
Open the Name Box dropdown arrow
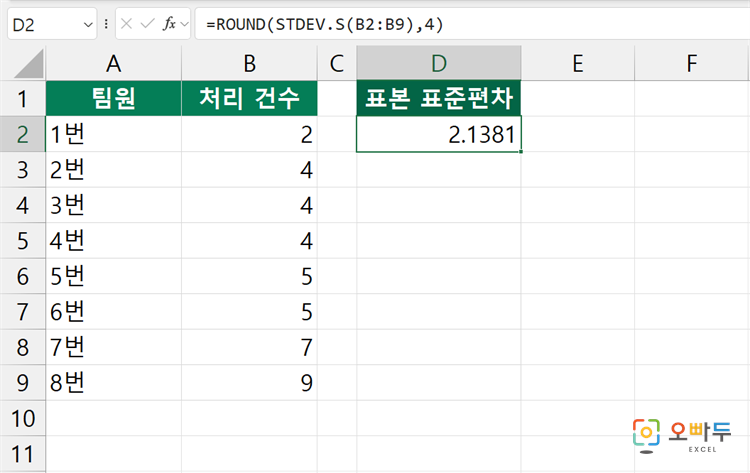pos(88,24)
